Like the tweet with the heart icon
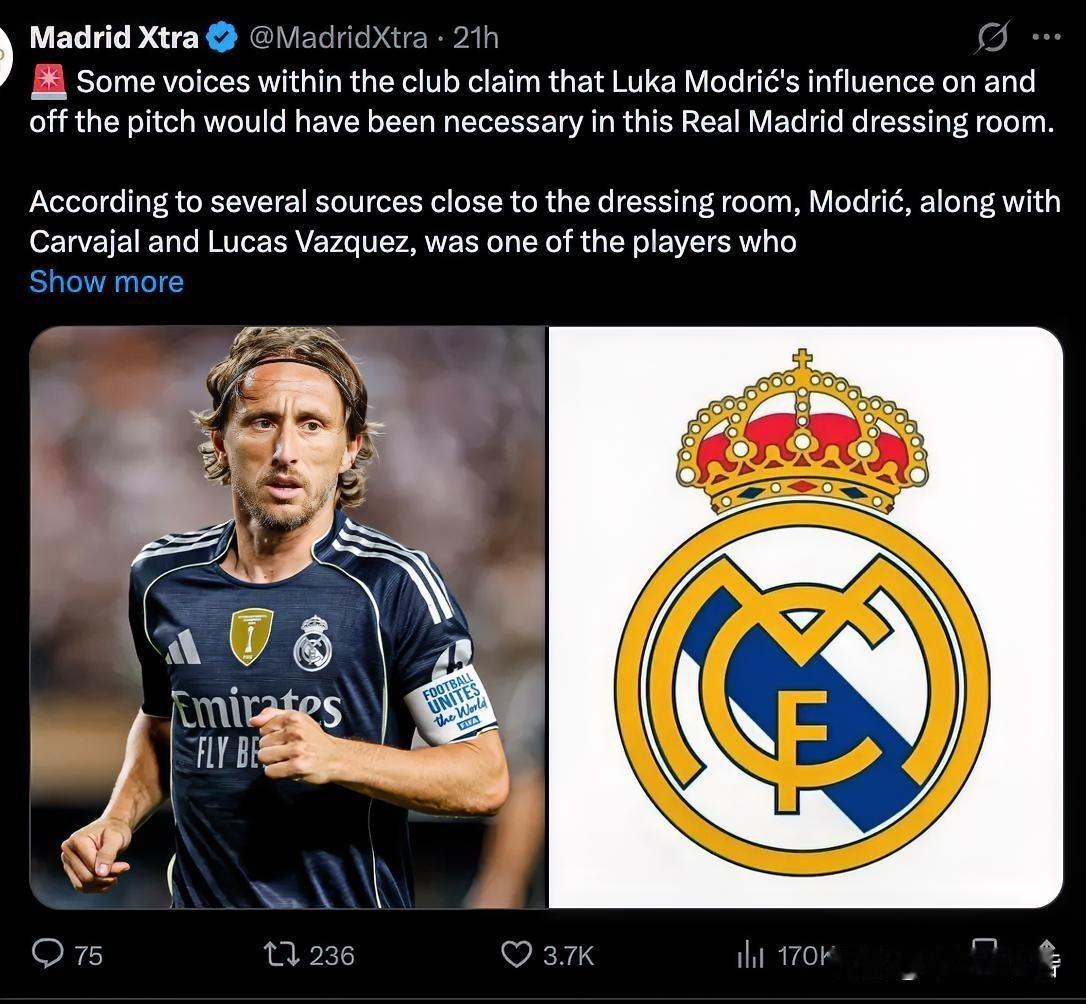This screenshot has width=1086, height=1004. click(x=516, y=954)
